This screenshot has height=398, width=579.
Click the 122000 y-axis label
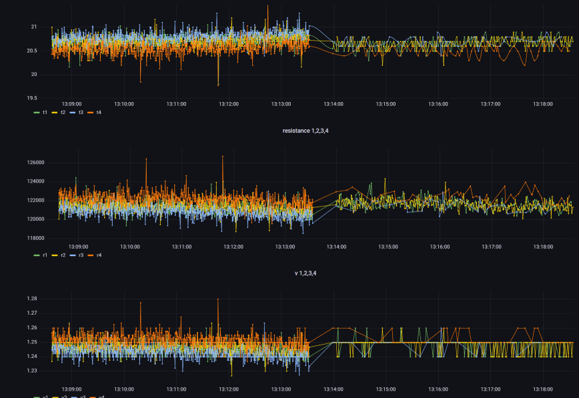coord(35,200)
